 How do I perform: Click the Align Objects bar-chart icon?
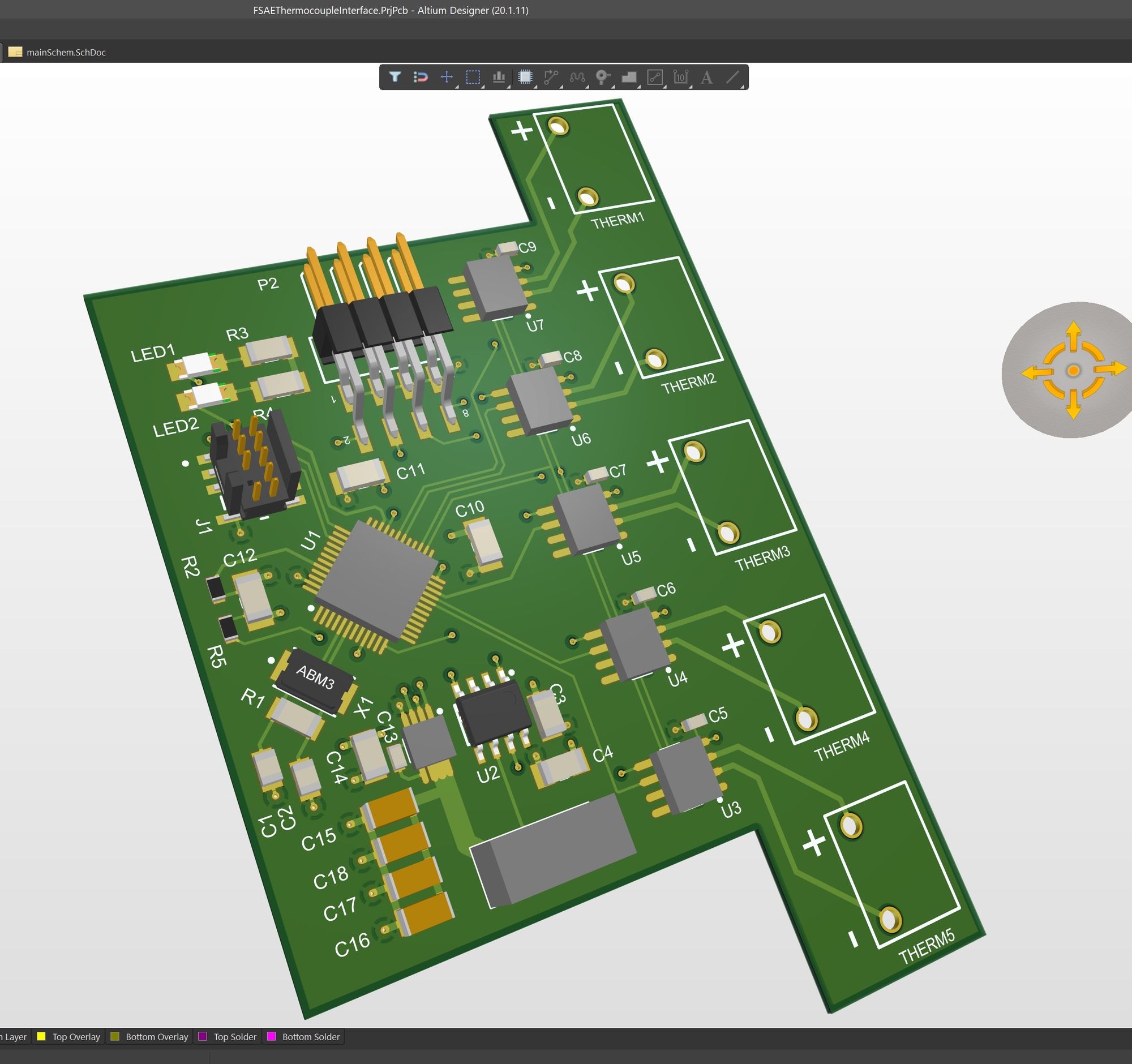tap(499, 77)
